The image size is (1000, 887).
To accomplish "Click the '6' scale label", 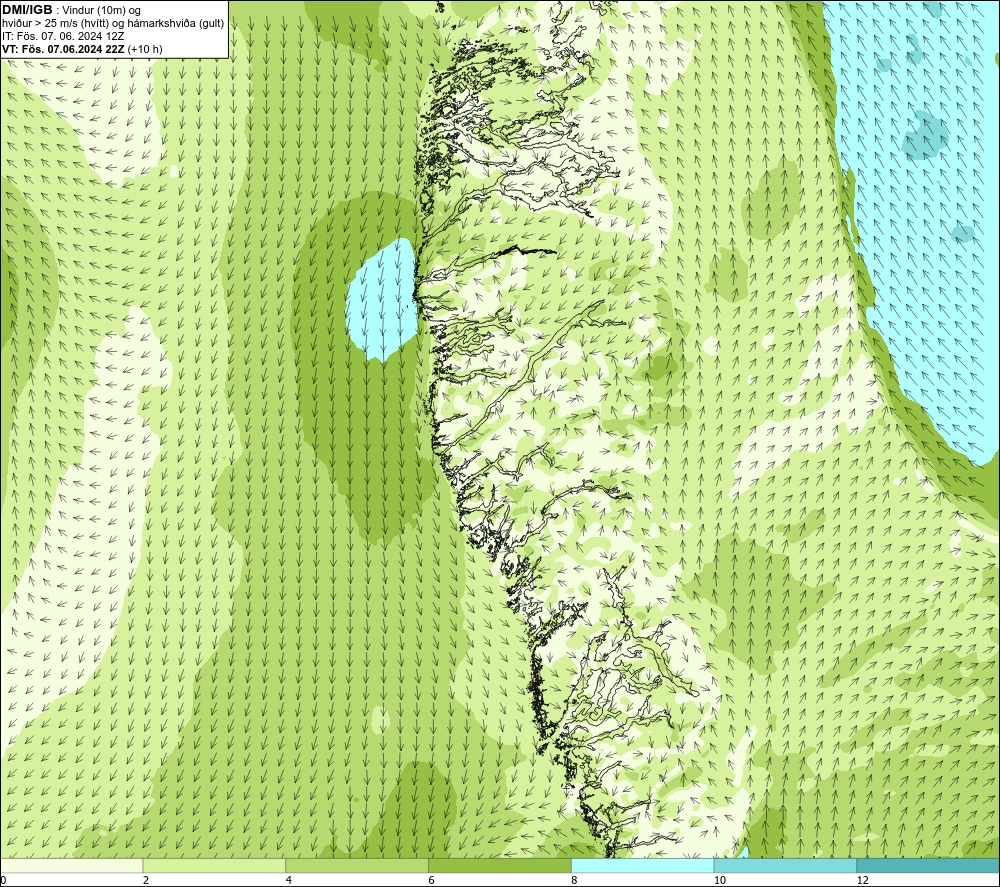I will pos(432,880).
